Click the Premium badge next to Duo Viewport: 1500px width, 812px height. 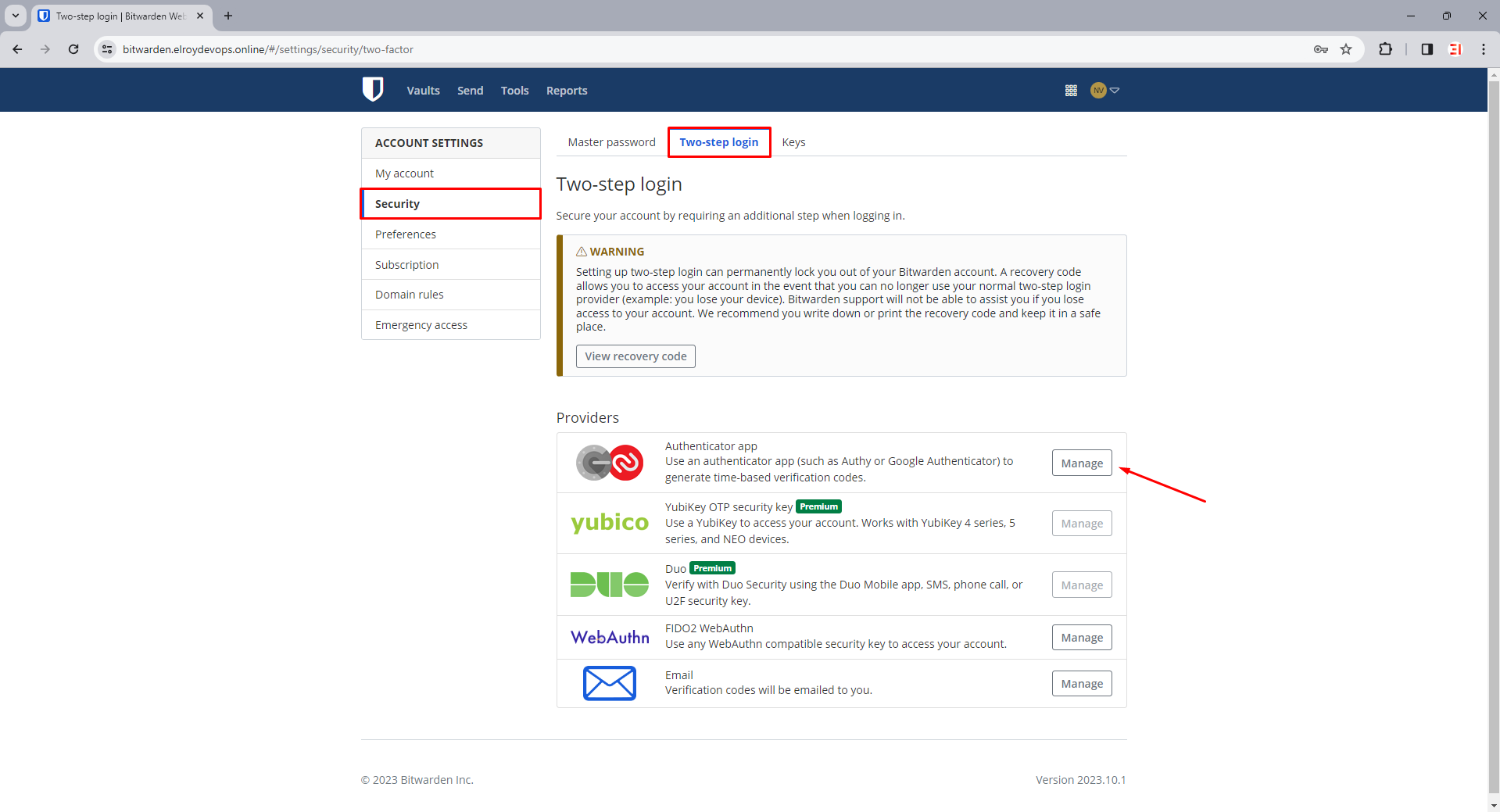tap(712, 568)
